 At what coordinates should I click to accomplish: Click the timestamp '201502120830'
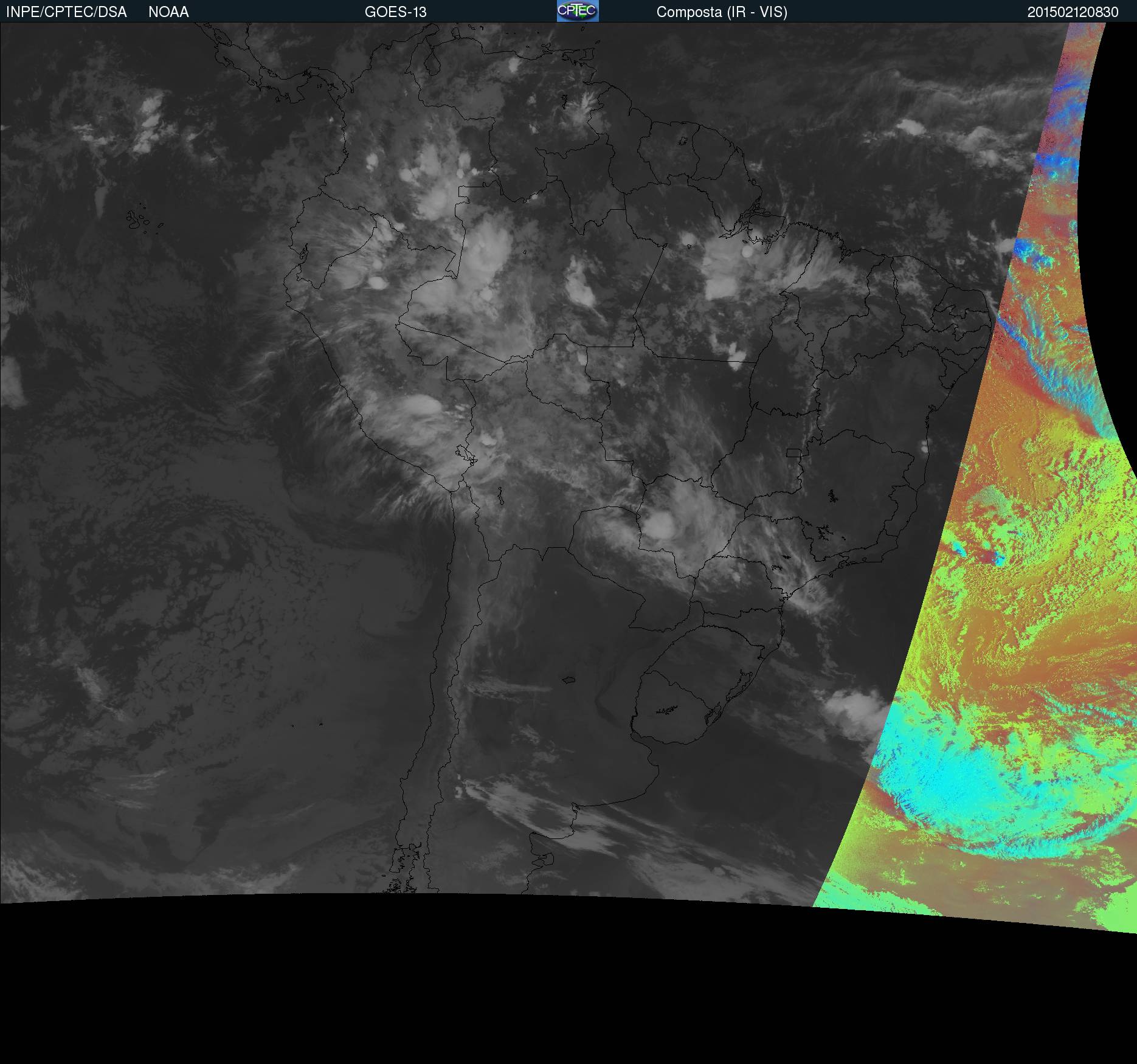coord(1073,12)
